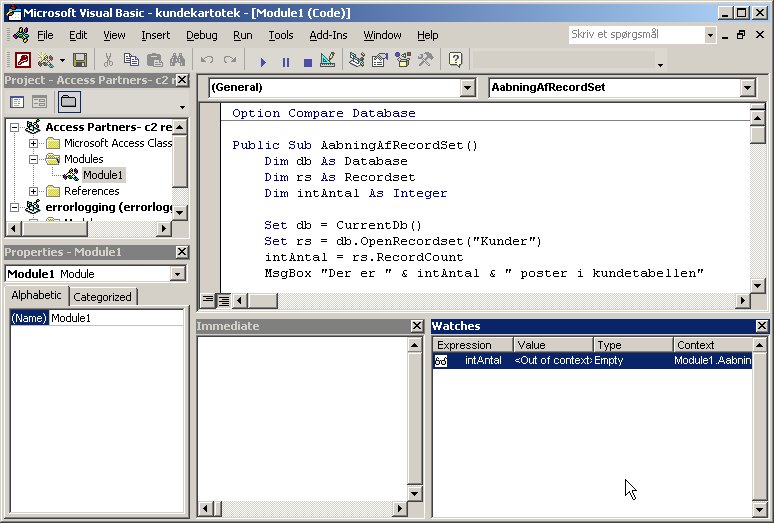
Task: Open the Debug menu
Action: click(201, 35)
